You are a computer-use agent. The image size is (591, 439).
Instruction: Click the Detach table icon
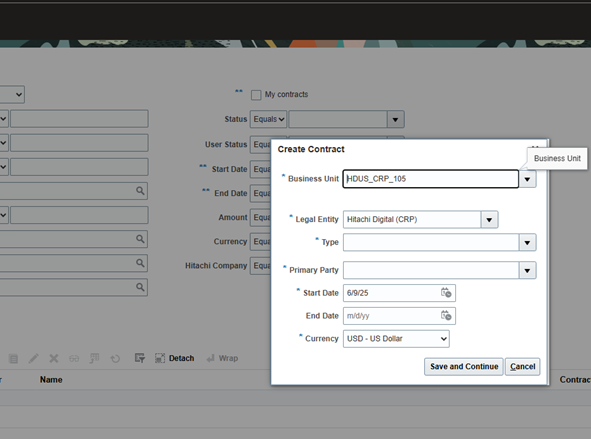click(160, 358)
